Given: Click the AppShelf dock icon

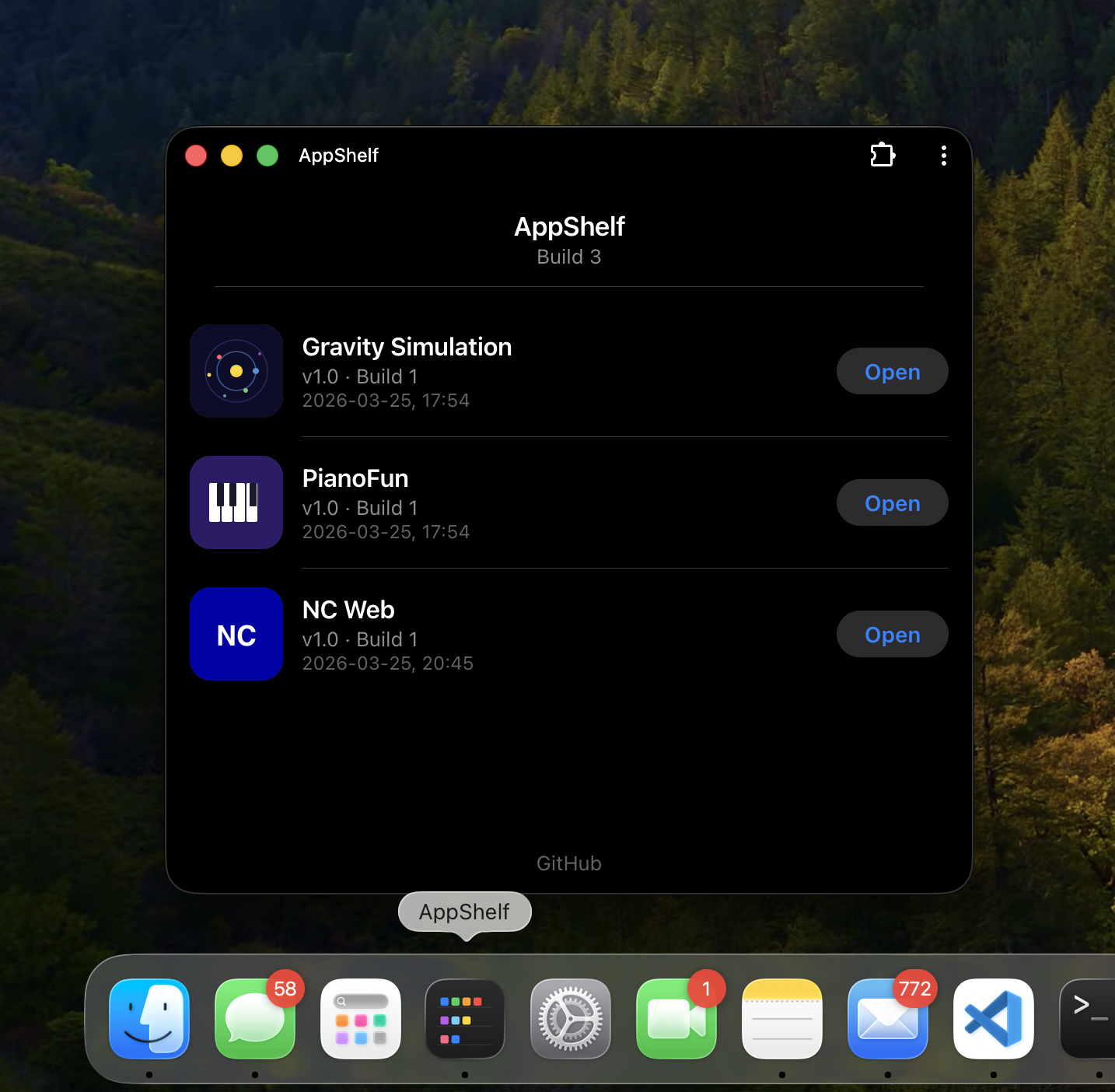Looking at the screenshot, I should [465, 1019].
